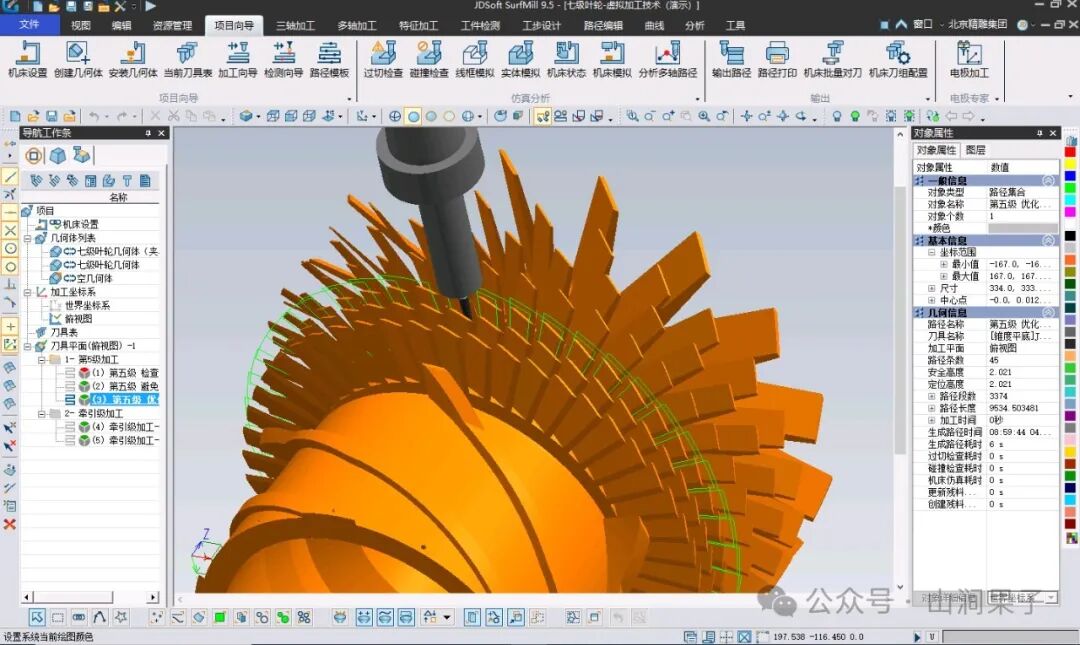Click 分析多轴路径 analyze multi-axis path
The image size is (1080, 645).
click(x=667, y=60)
